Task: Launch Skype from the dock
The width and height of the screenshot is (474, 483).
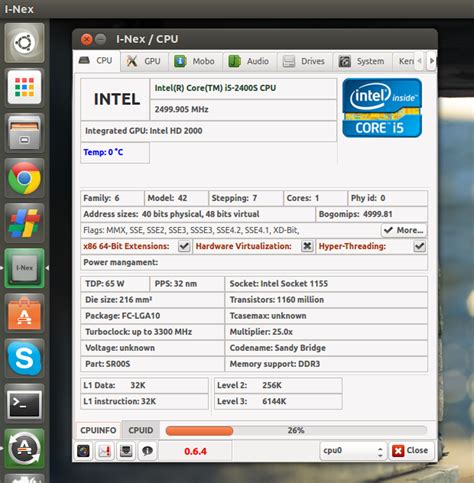Action: pyautogui.click(x=24, y=358)
